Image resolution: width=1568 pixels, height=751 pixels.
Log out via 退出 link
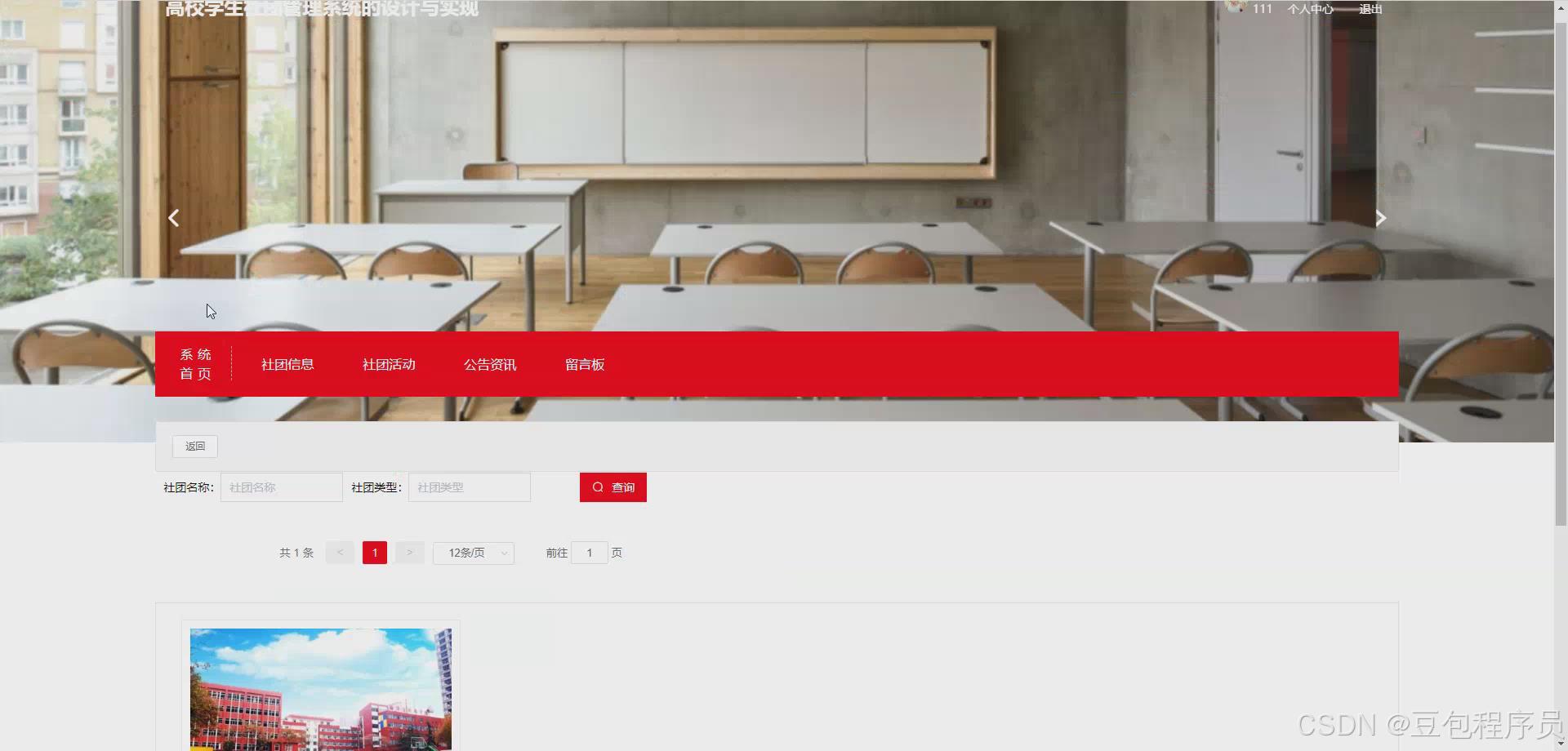pyautogui.click(x=1370, y=9)
